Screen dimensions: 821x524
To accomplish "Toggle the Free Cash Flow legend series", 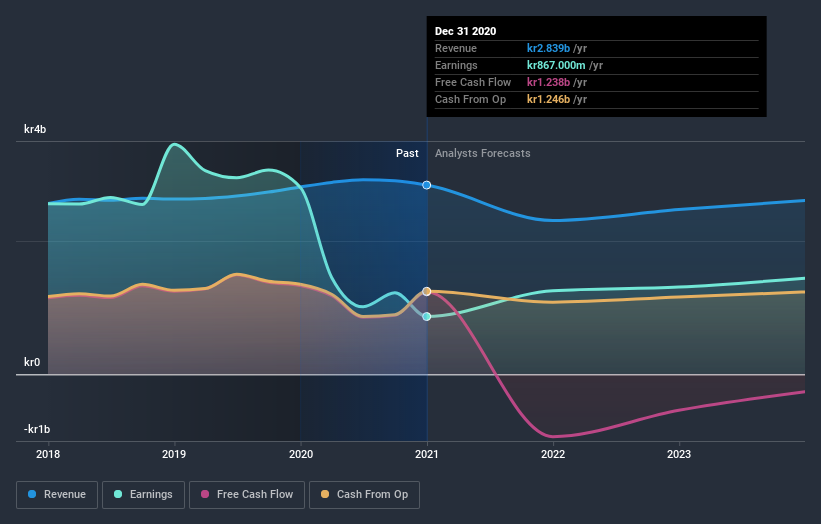I will (247, 495).
